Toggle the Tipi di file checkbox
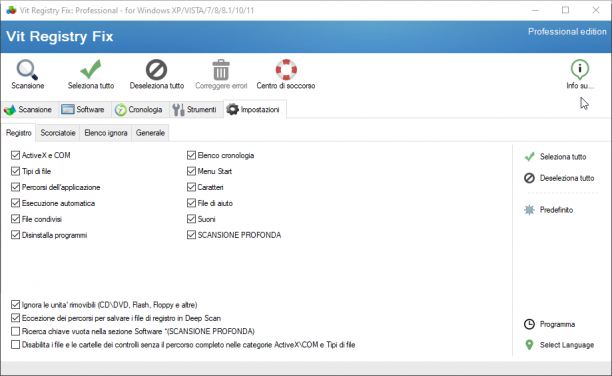Screen dimensions: 612x376 pos(15,171)
